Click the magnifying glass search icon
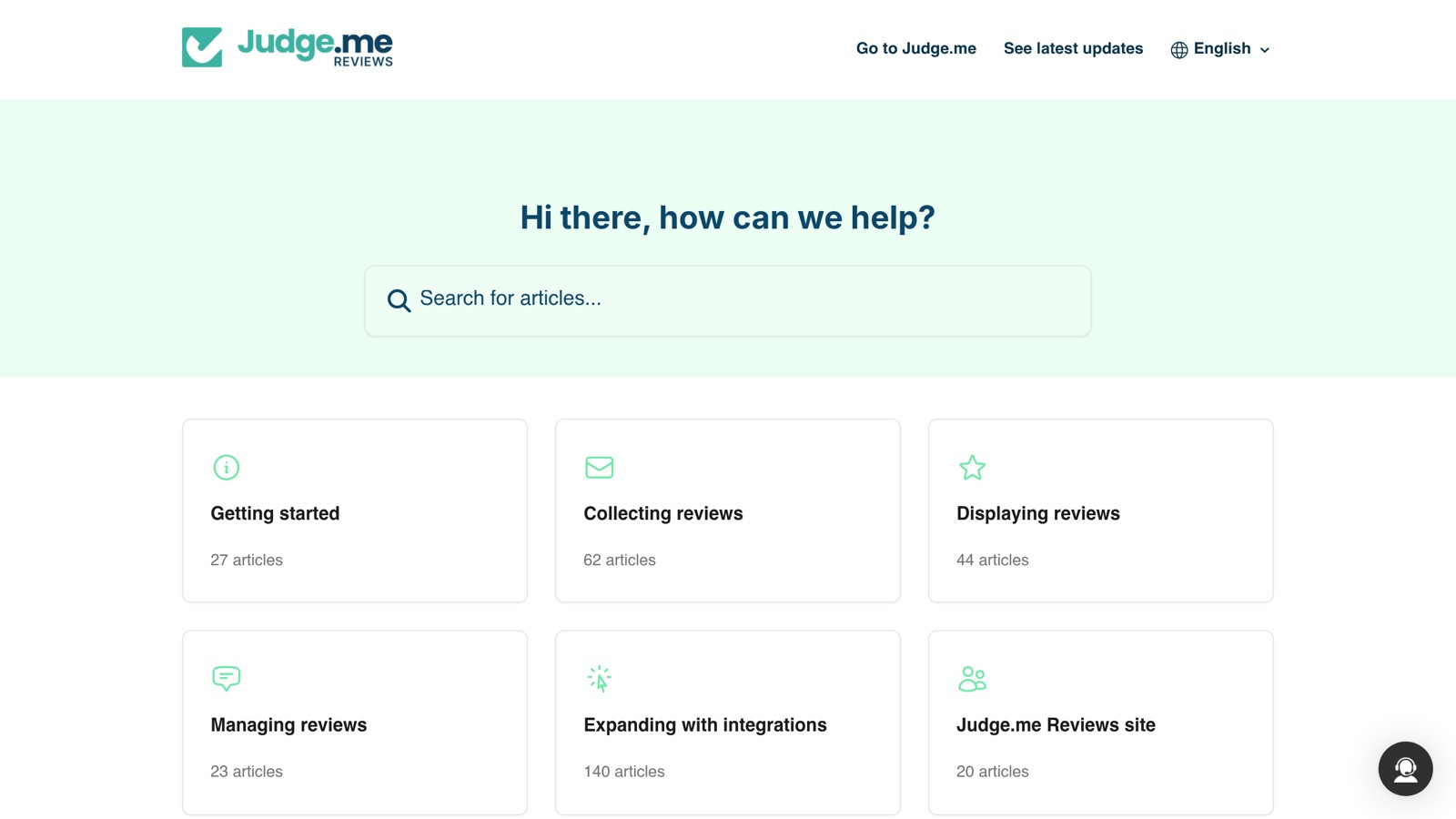Screen dimensions: 1456x819 (x=399, y=300)
